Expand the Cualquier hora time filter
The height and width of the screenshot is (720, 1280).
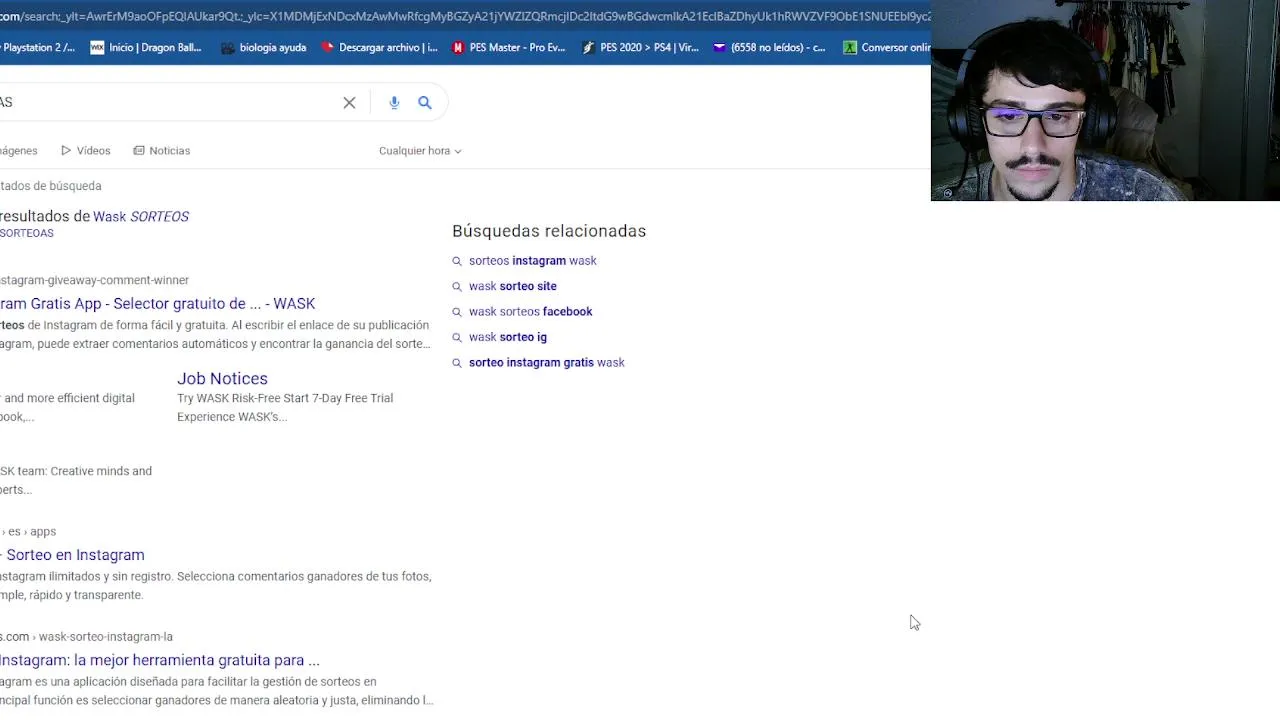coord(420,151)
